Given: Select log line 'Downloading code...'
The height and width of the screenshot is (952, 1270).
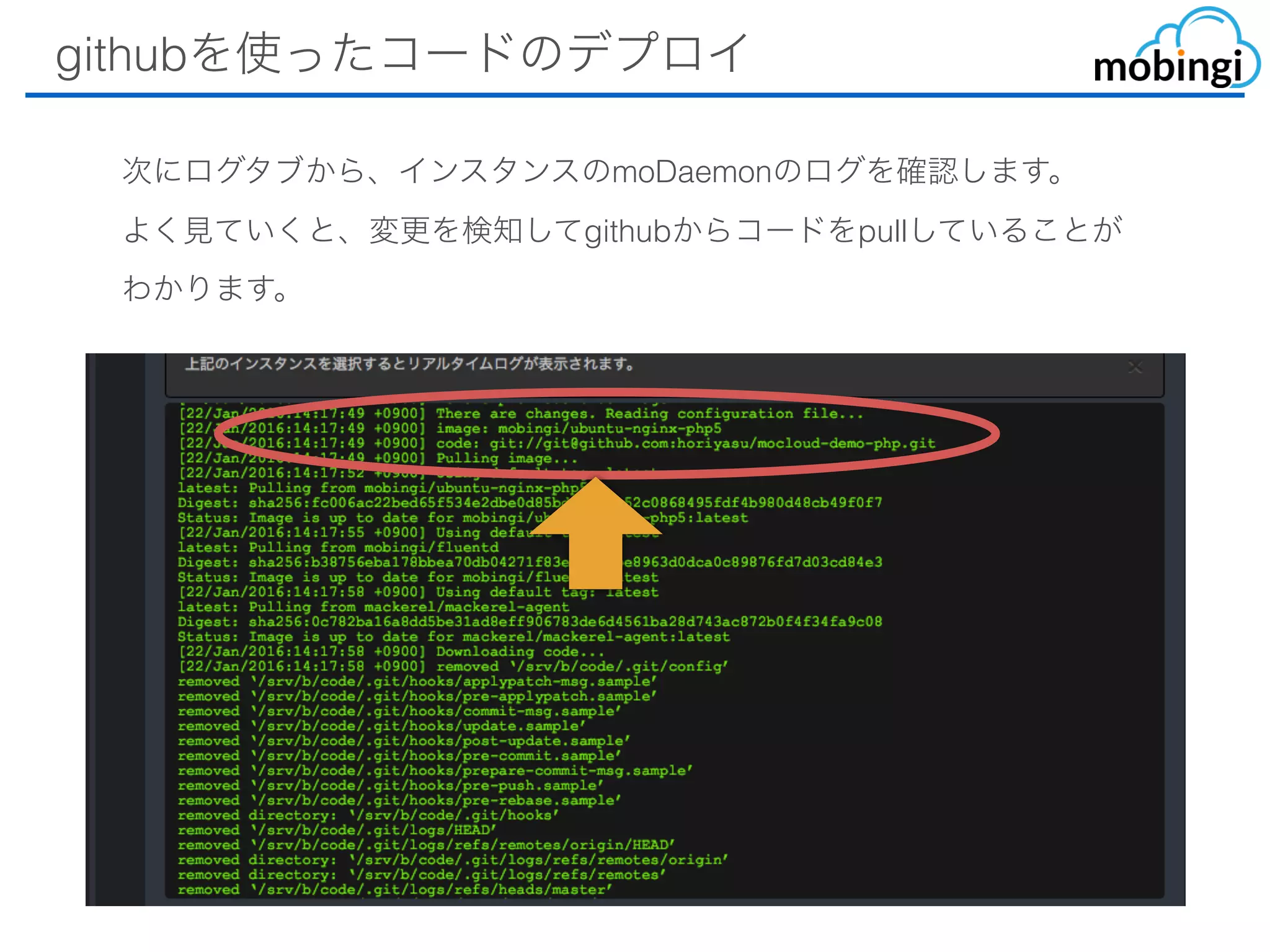Looking at the screenshot, I should tap(391, 651).
